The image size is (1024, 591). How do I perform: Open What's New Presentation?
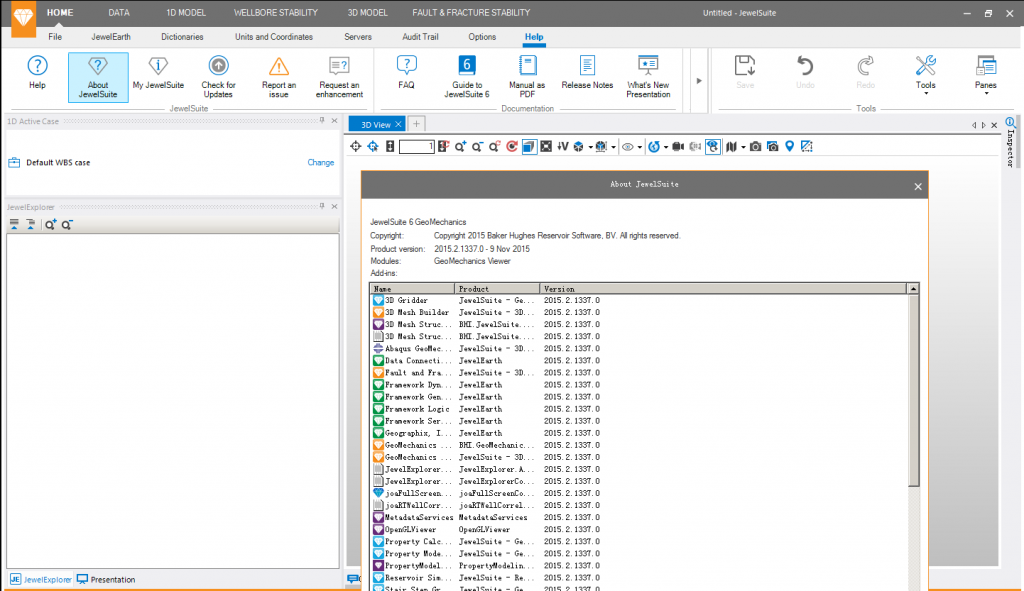click(648, 77)
